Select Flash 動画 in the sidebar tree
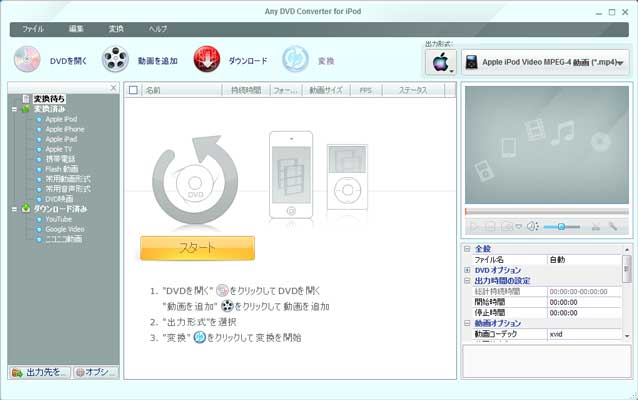Viewport: 638px width, 400px height. [x=61, y=169]
